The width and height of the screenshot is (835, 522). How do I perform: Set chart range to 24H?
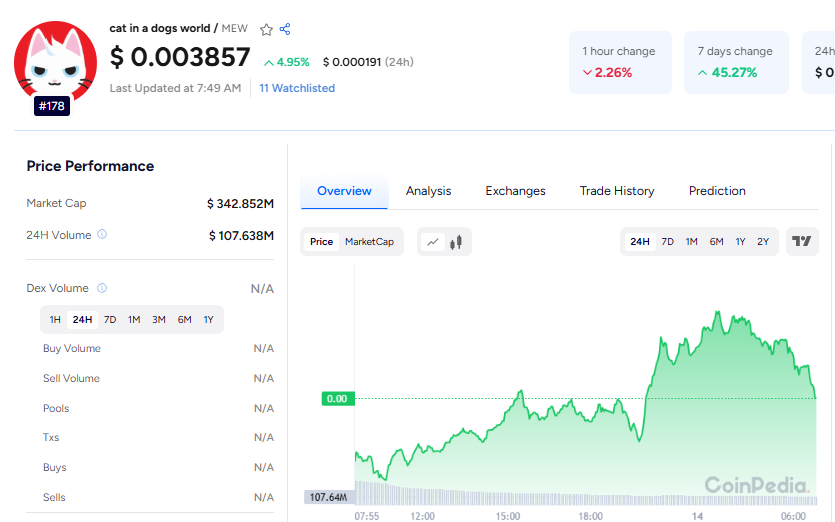pyautogui.click(x=640, y=242)
